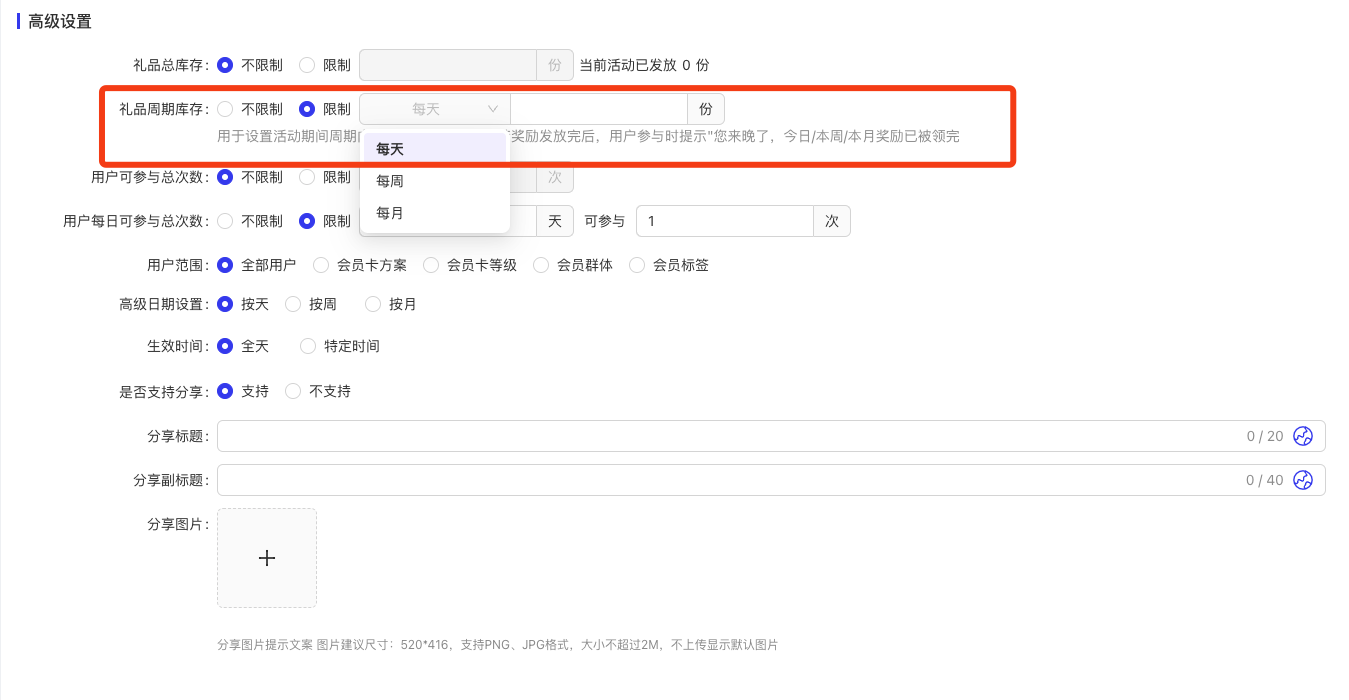Pick 每月 from the dropdown list
Screen dimensions: 1349x700
435,213
